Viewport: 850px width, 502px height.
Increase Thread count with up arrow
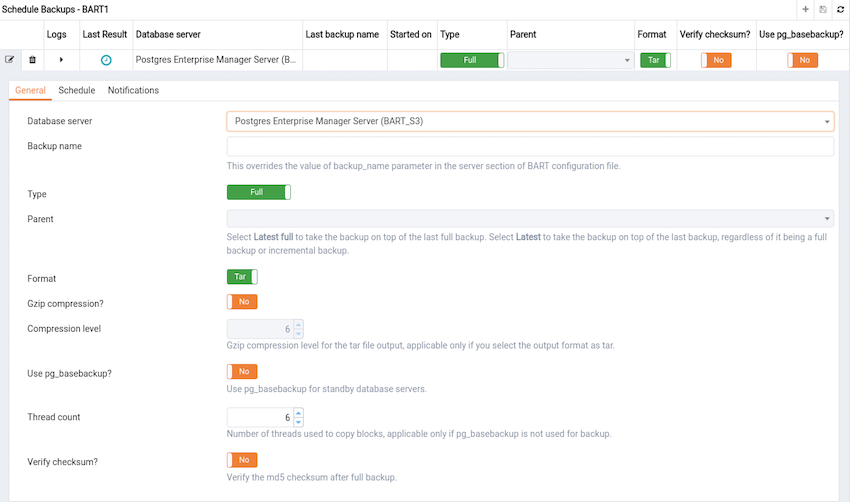298,413
